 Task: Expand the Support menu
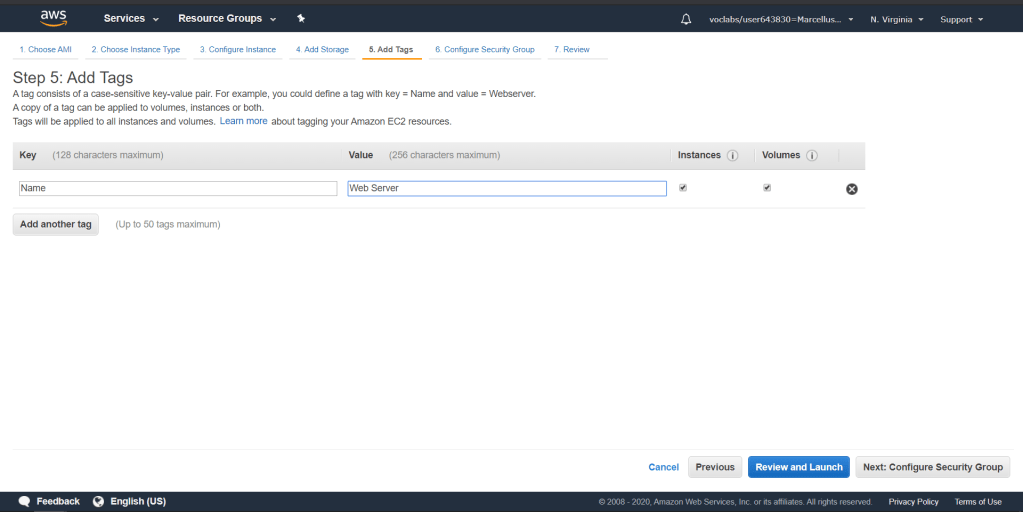tap(961, 19)
